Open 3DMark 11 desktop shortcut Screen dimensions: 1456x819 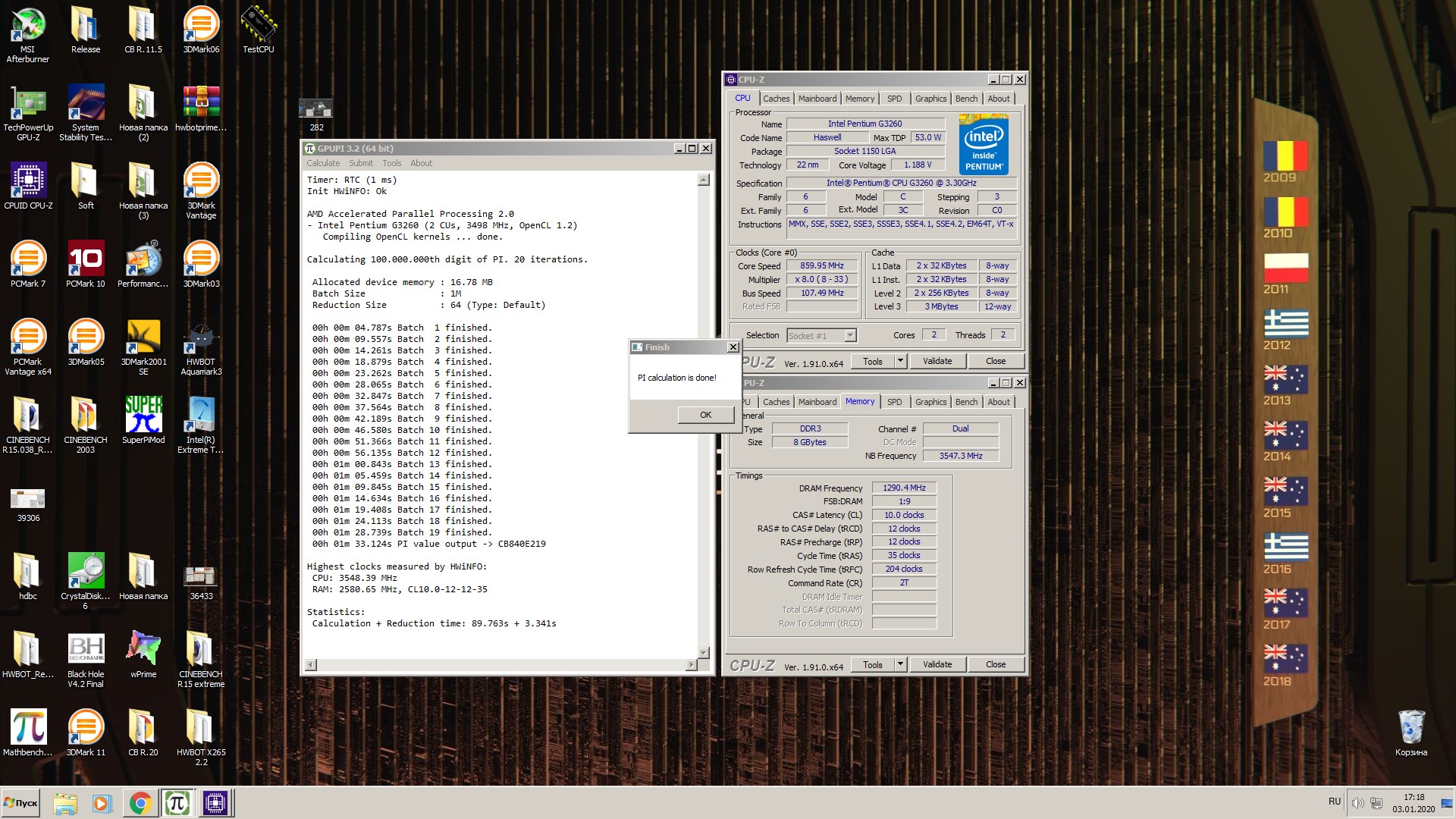[86, 733]
